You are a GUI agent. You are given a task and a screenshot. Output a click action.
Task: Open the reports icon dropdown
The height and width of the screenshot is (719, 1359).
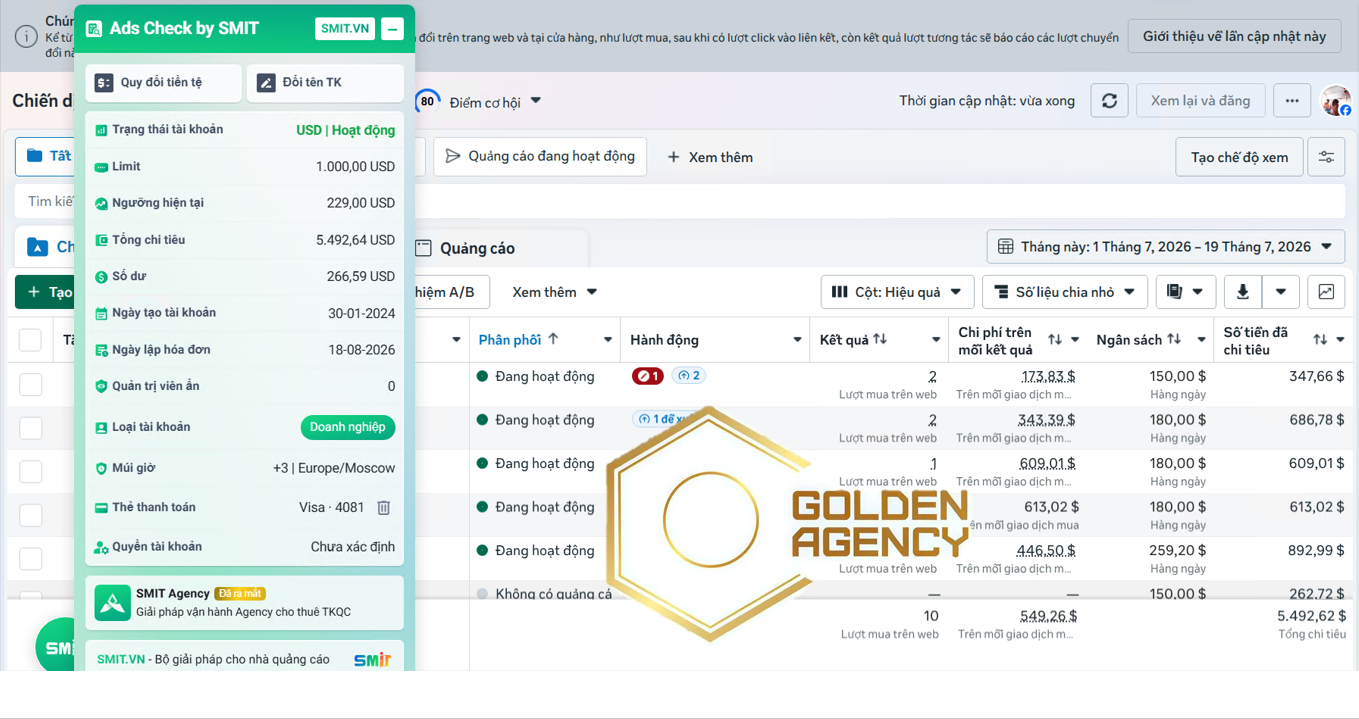(x=1186, y=292)
